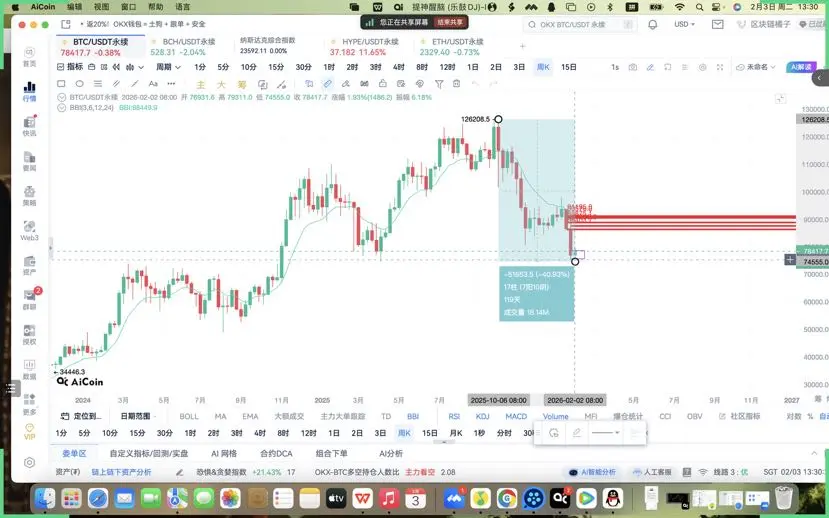Open the AI 网格 tab

(224, 453)
